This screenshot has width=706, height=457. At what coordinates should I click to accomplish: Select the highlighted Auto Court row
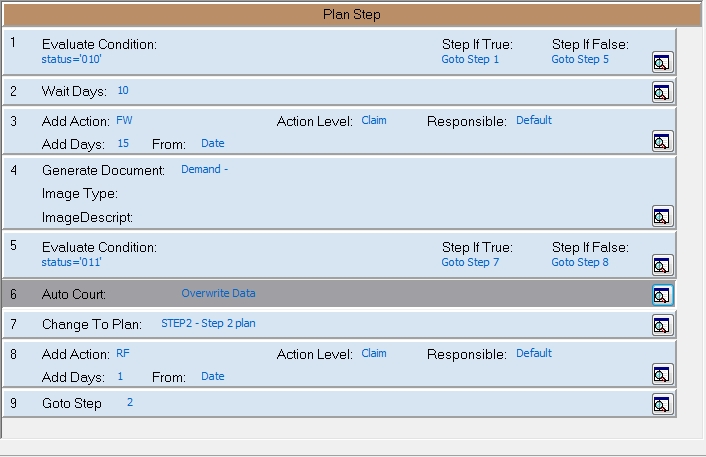tap(400, 294)
